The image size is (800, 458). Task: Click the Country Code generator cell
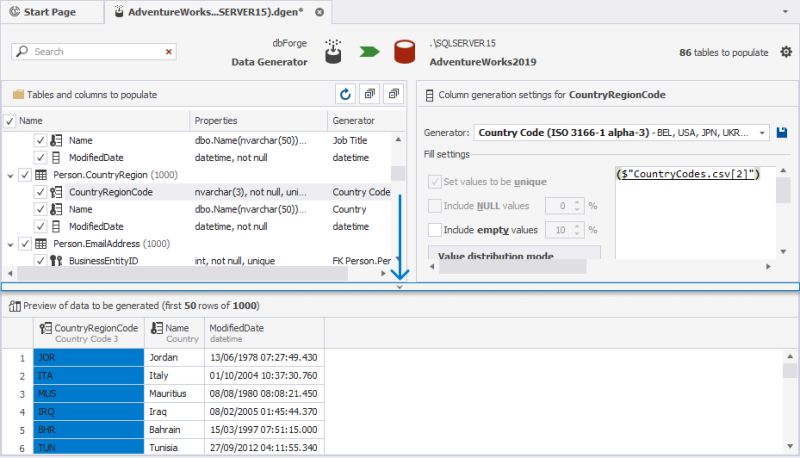tap(359, 192)
